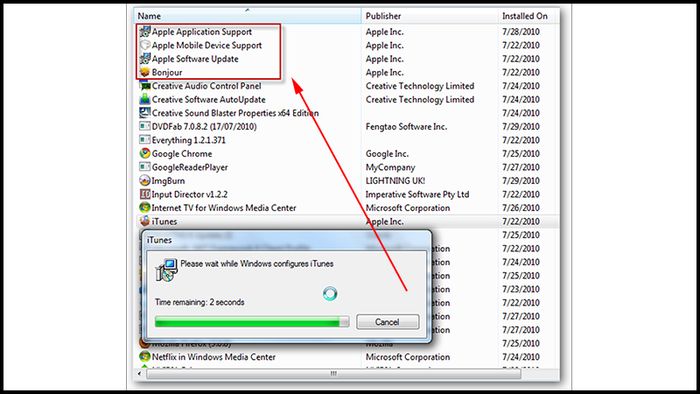Screen dimensions: 700x394
Task: Click the iTunes install progress bar
Action: (x=252, y=321)
